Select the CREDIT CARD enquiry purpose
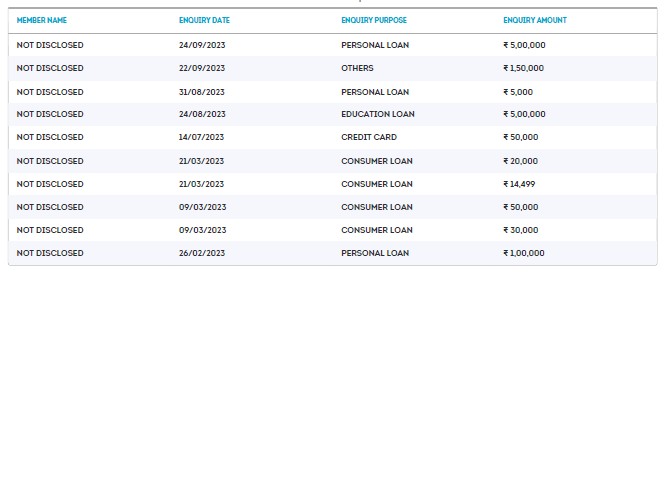The width and height of the screenshot is (668, 492). pos(369,137)
